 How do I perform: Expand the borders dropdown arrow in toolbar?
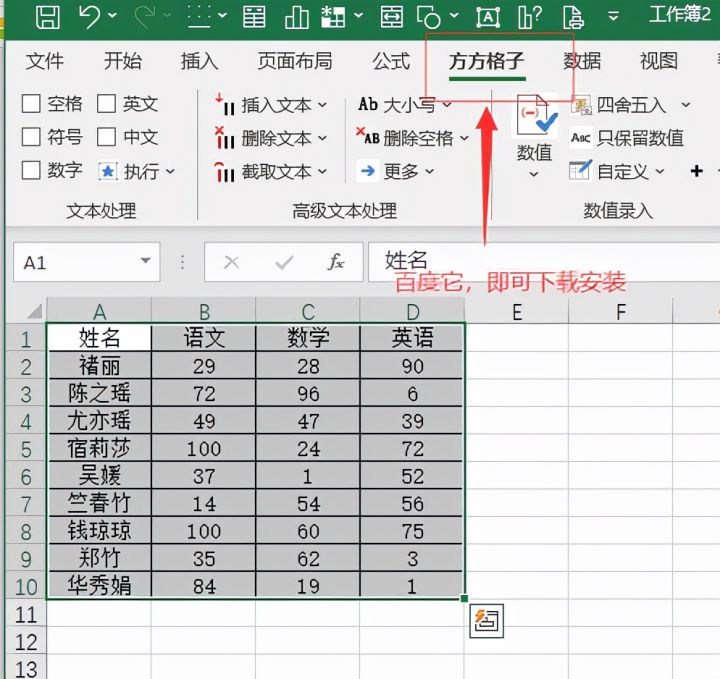pyautogui.click(x=222, y=16)
